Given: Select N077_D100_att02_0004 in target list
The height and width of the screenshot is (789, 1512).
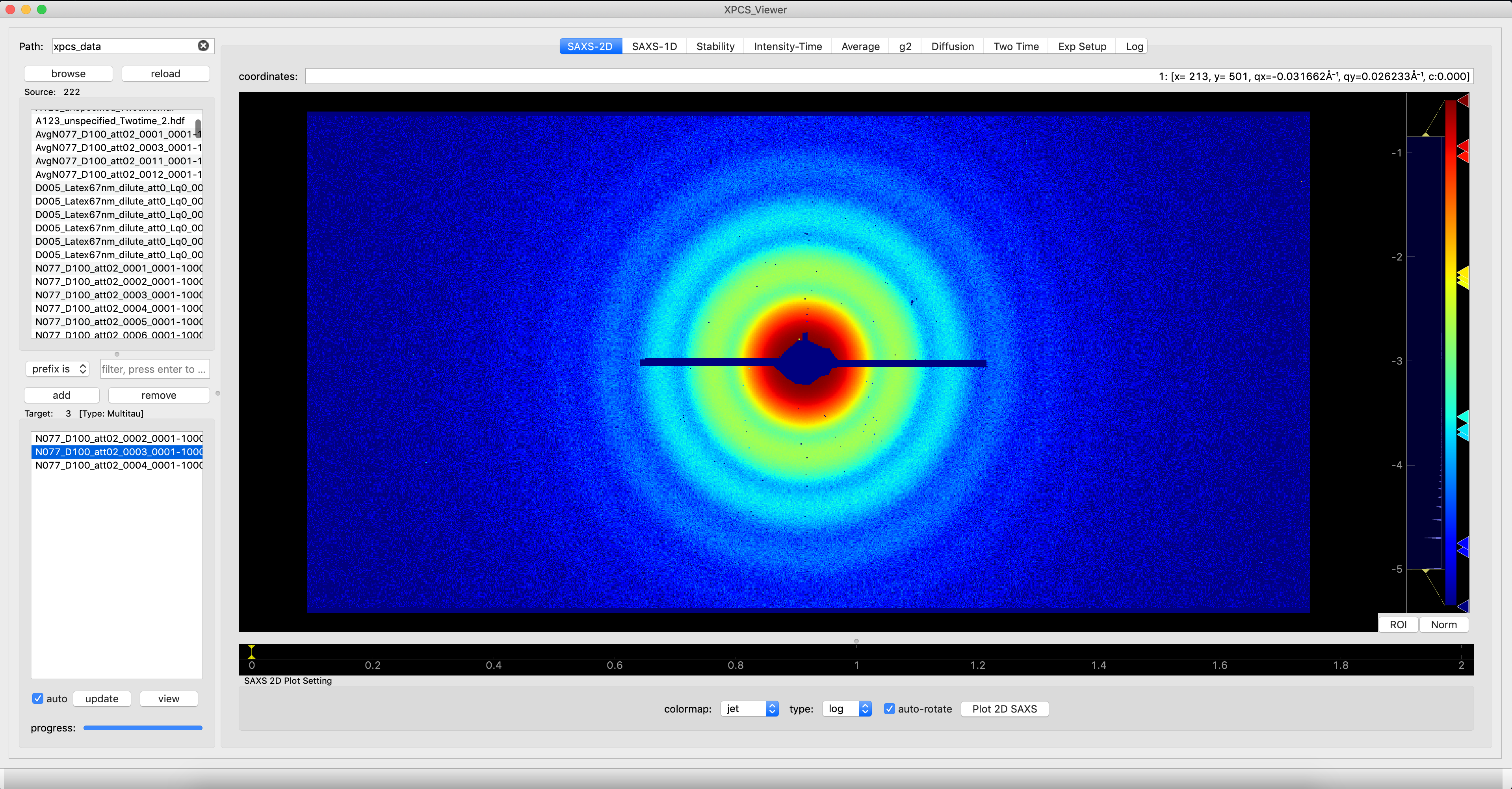Looking at the screenshot, I should [117, 465].
